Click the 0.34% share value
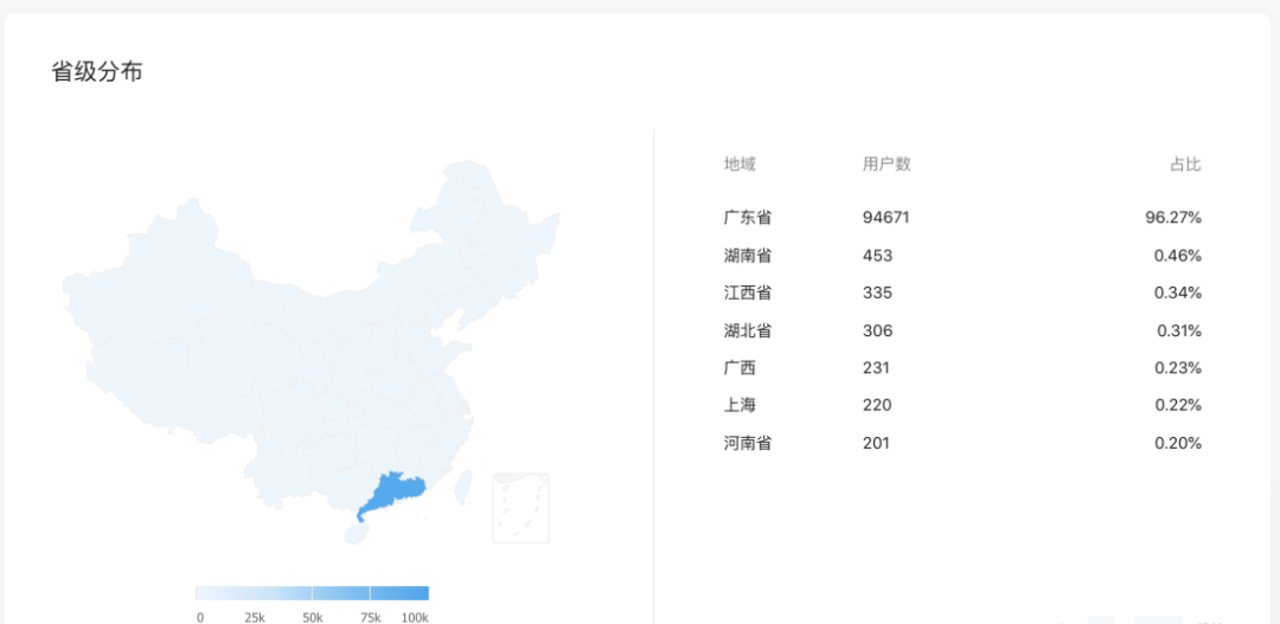This screenshot has width=1280, height=624. 1178,293
